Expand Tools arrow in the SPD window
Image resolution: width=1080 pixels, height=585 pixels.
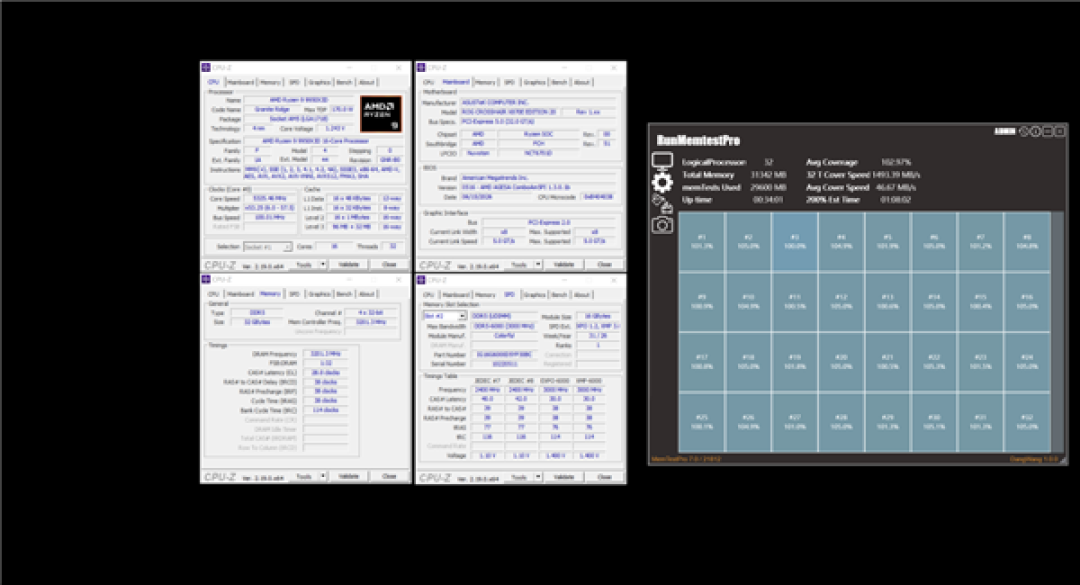[538, 477]
